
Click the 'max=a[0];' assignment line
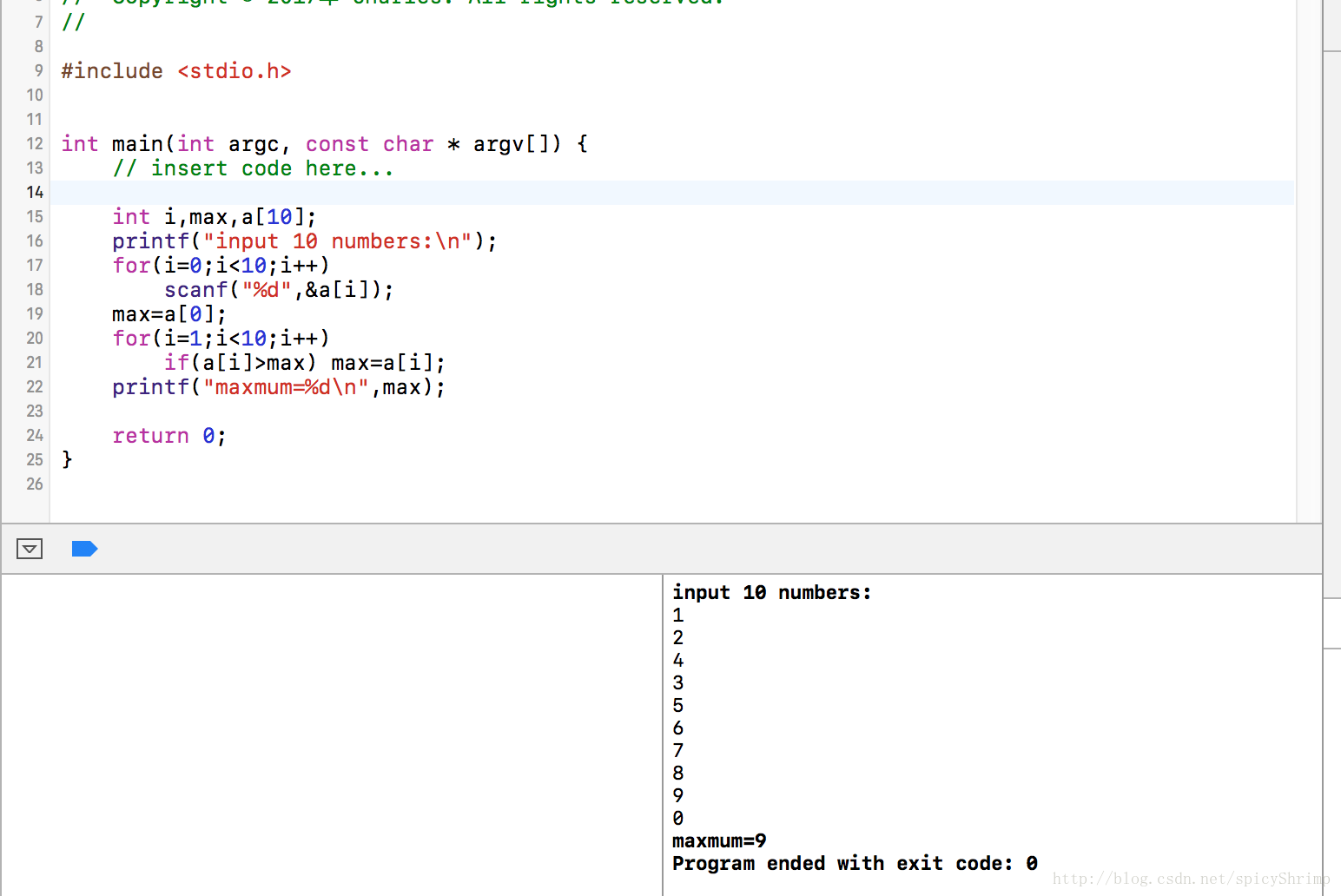pos(169,314)
